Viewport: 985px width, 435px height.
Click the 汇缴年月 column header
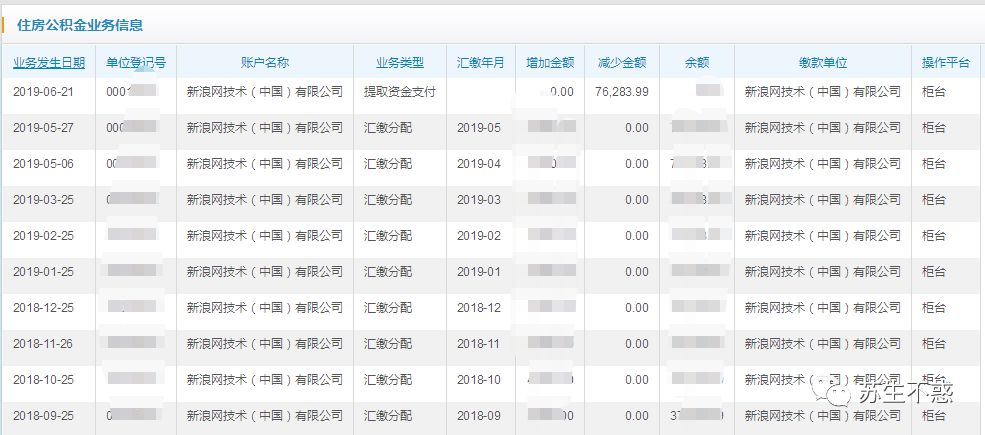481,63
